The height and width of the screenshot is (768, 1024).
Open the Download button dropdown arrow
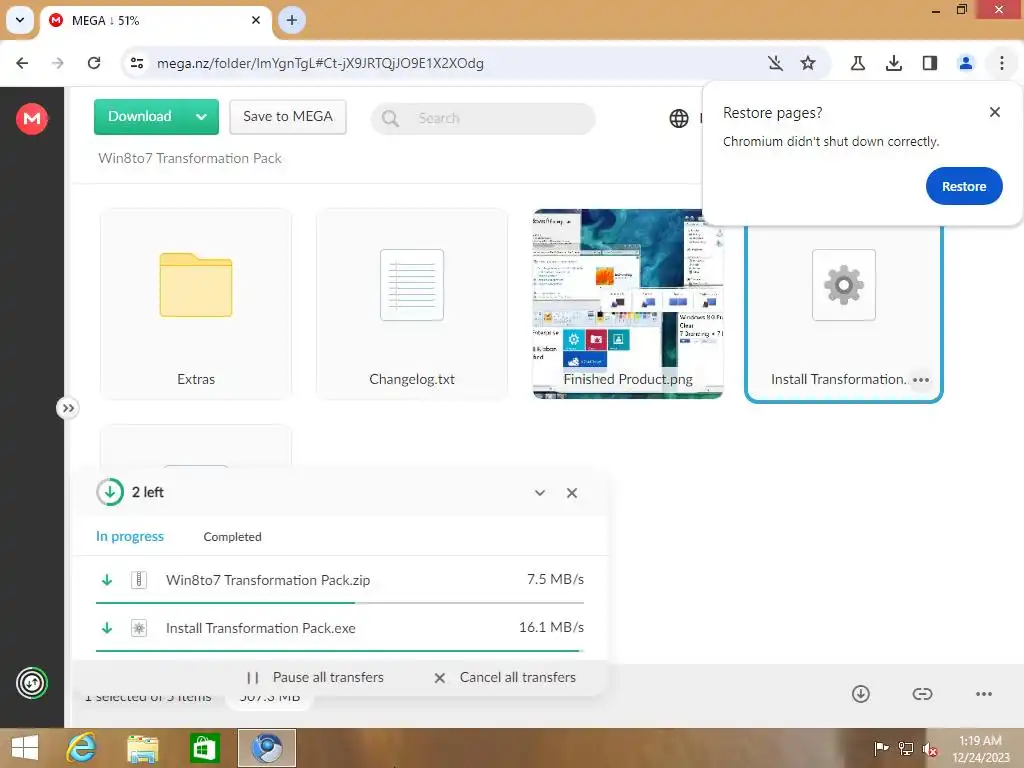click(x=201, y=117)
